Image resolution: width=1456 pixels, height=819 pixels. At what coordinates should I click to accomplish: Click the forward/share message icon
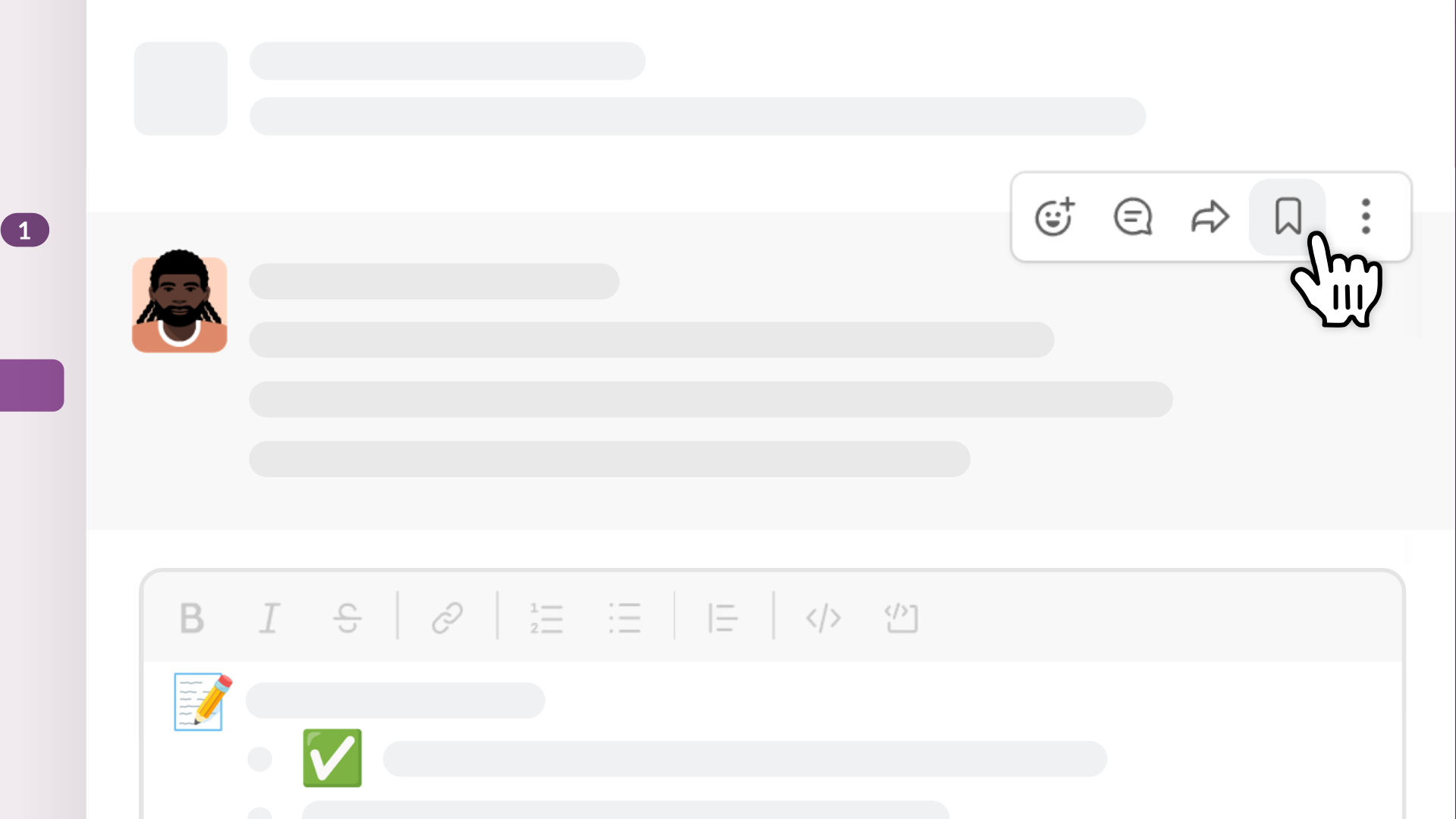point(1210,217)
